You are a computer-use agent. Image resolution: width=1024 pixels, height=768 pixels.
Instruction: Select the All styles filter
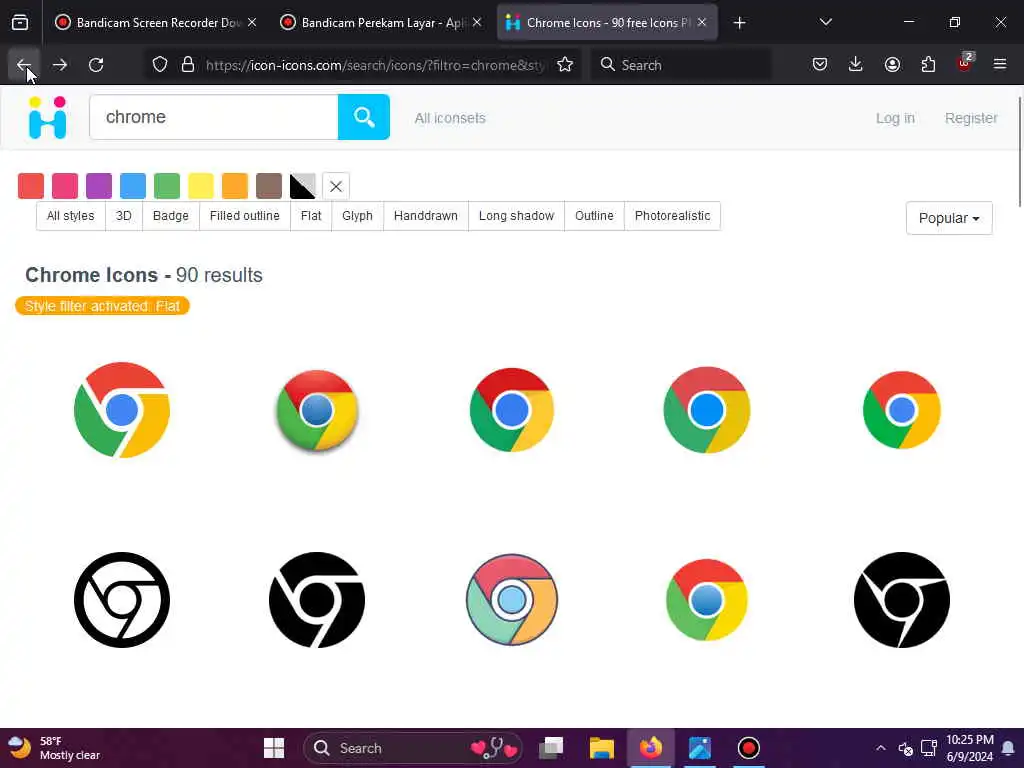click(71, 216)
